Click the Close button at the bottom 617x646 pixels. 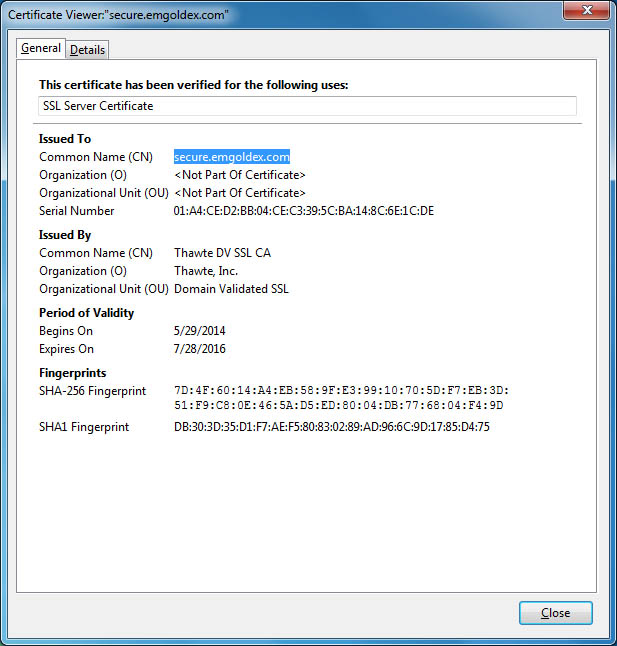pos(556,613)
